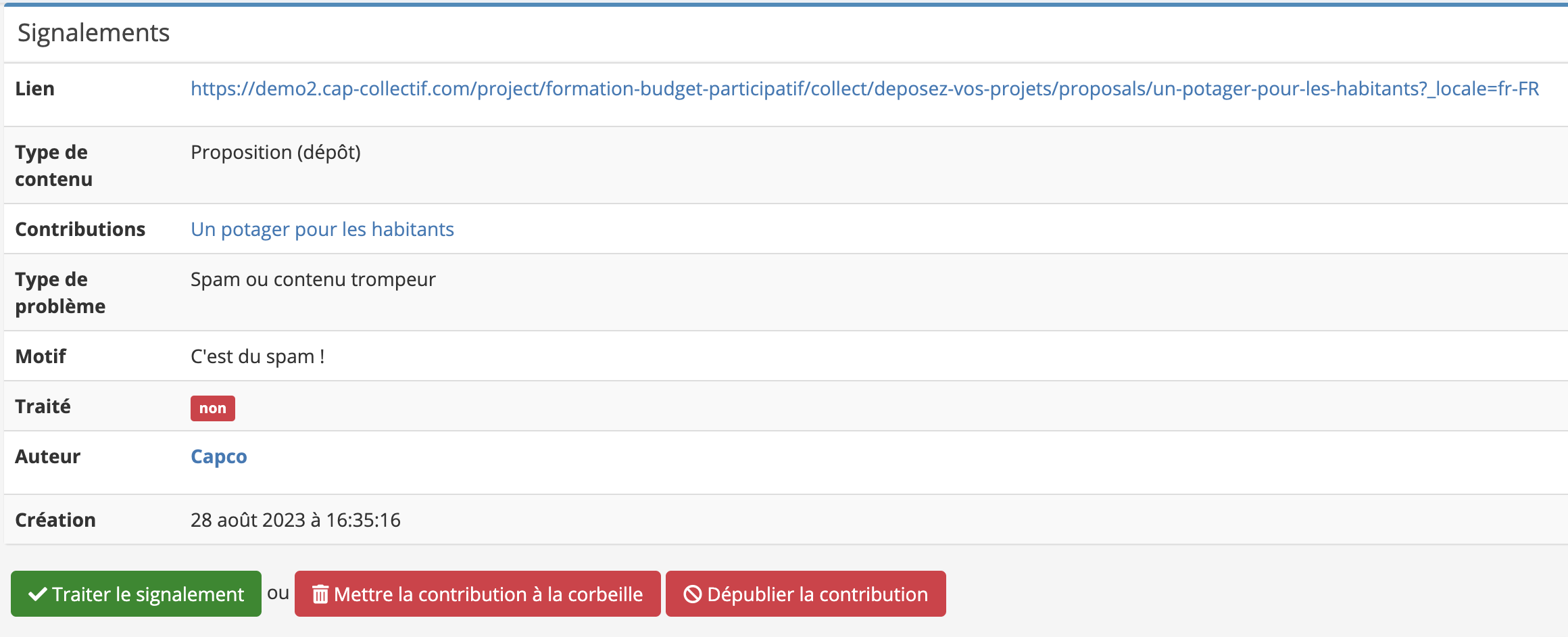The width and height of the screenshot is (1568, 637).
Task: Select the 'Signalements' panel heading
Action: coord(93,32)
